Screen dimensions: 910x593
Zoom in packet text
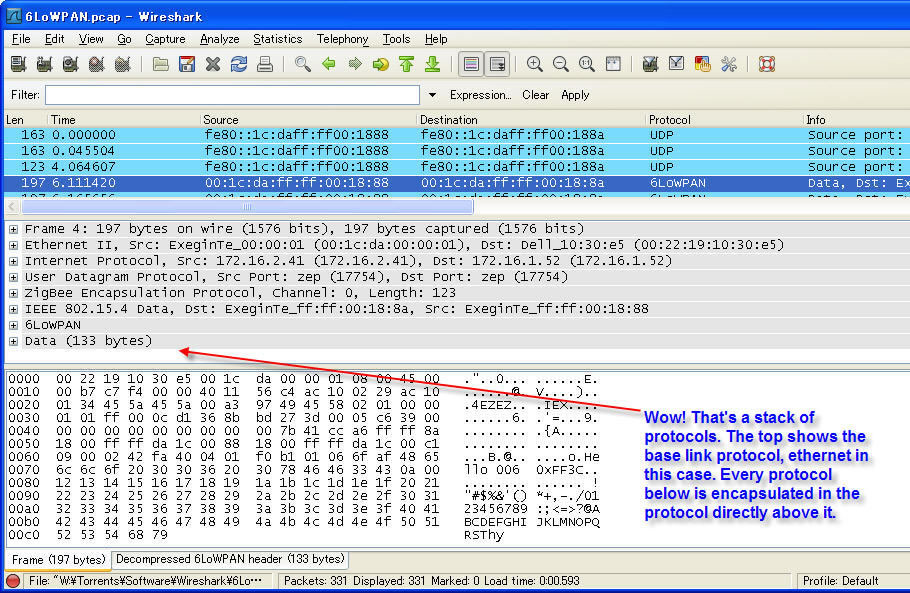click(x=535, y=64)
